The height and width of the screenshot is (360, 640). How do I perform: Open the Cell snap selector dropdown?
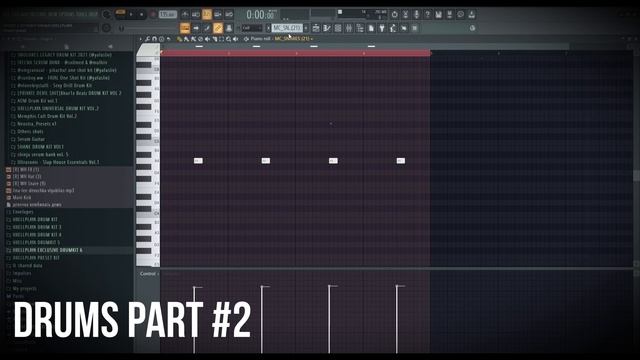252,28
